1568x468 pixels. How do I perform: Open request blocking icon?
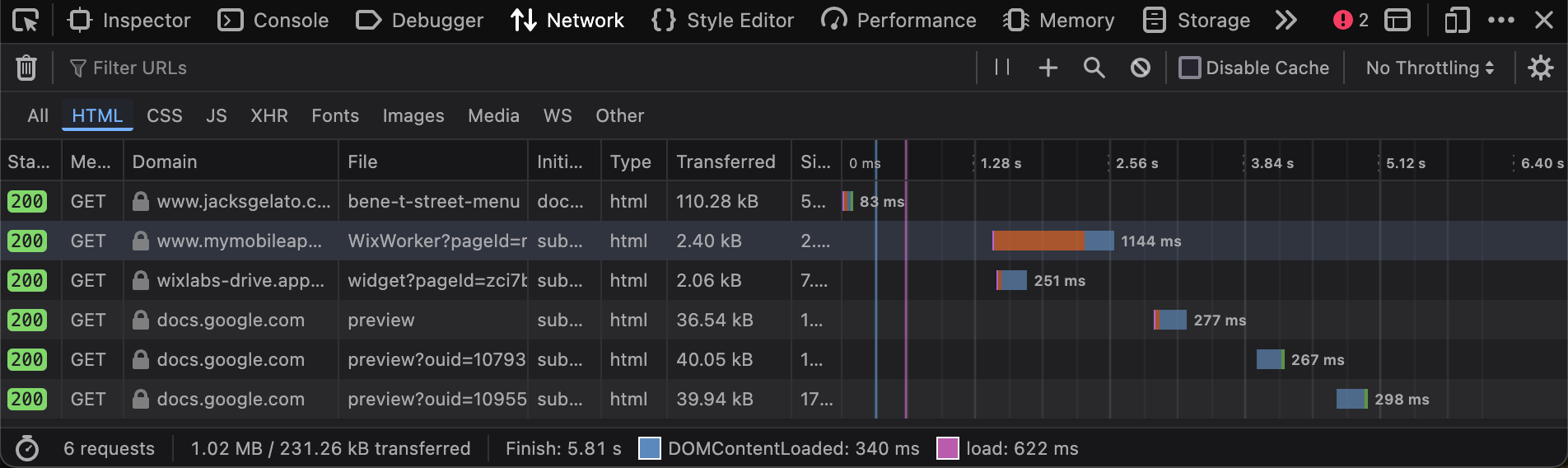click(x=1140, y=68)
